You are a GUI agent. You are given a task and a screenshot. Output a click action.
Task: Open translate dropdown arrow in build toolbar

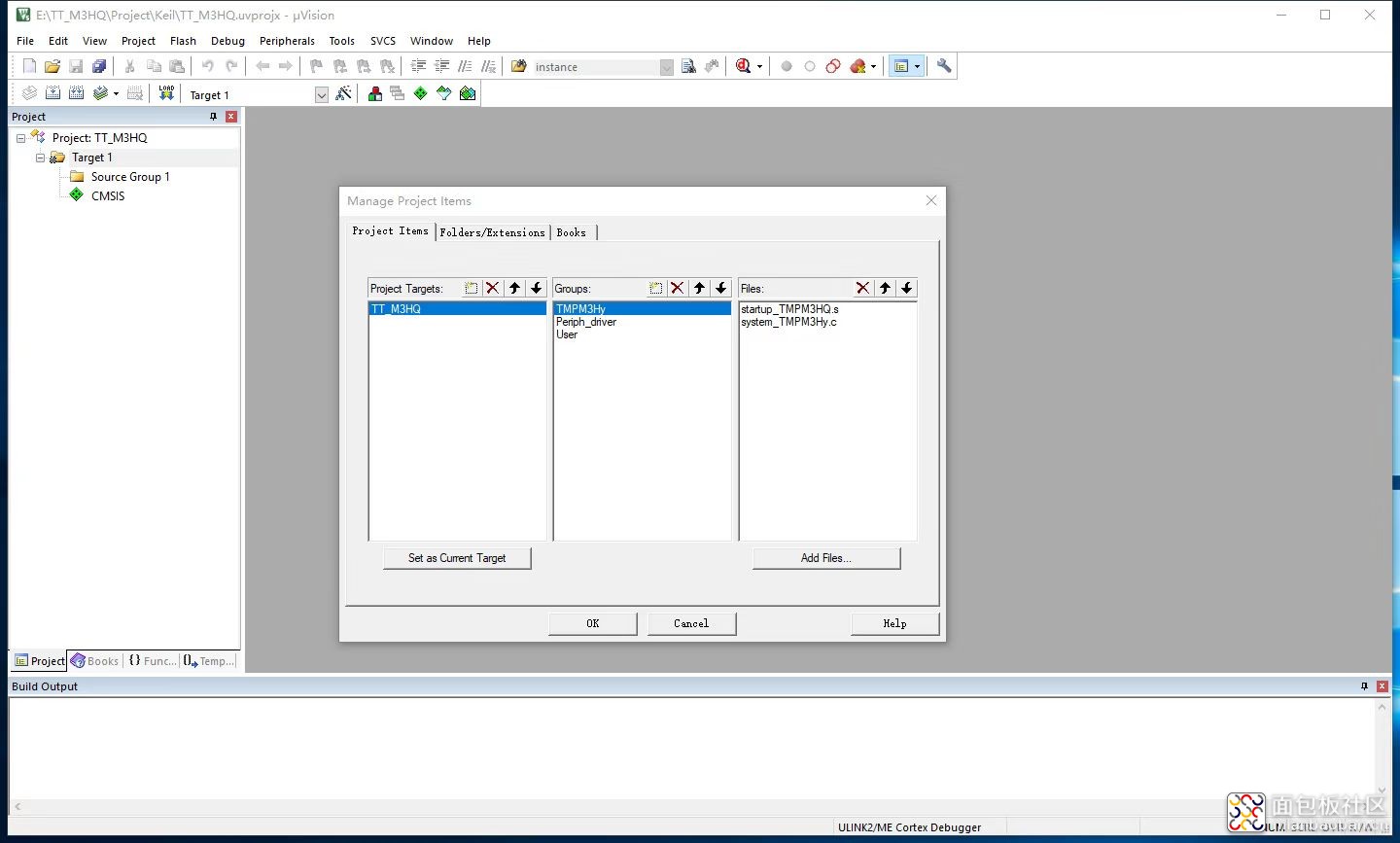(116, 93)
